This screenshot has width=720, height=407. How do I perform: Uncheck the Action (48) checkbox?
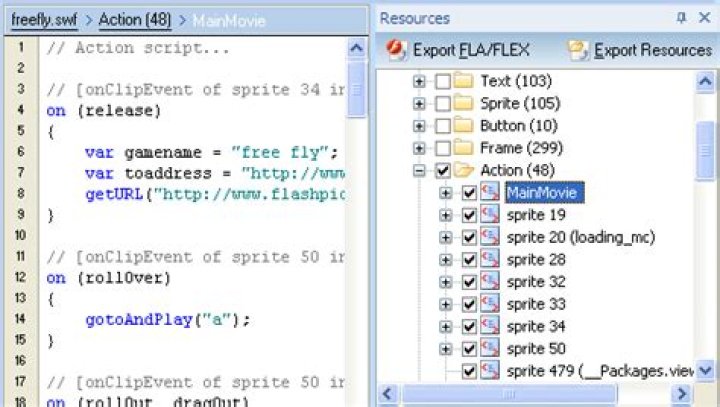click(x=443, y=170)
